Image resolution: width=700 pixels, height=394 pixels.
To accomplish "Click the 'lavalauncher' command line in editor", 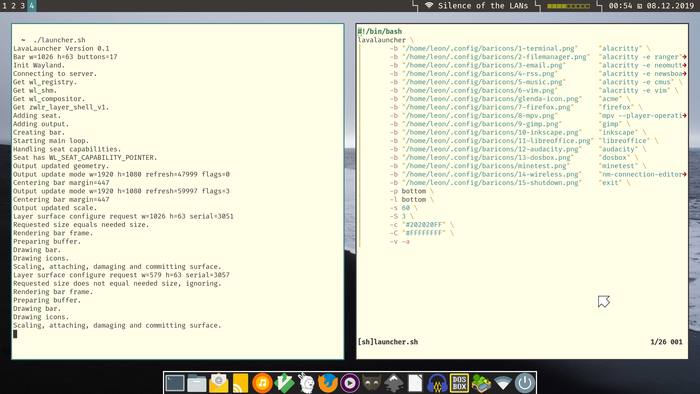I will coord(382,40).
